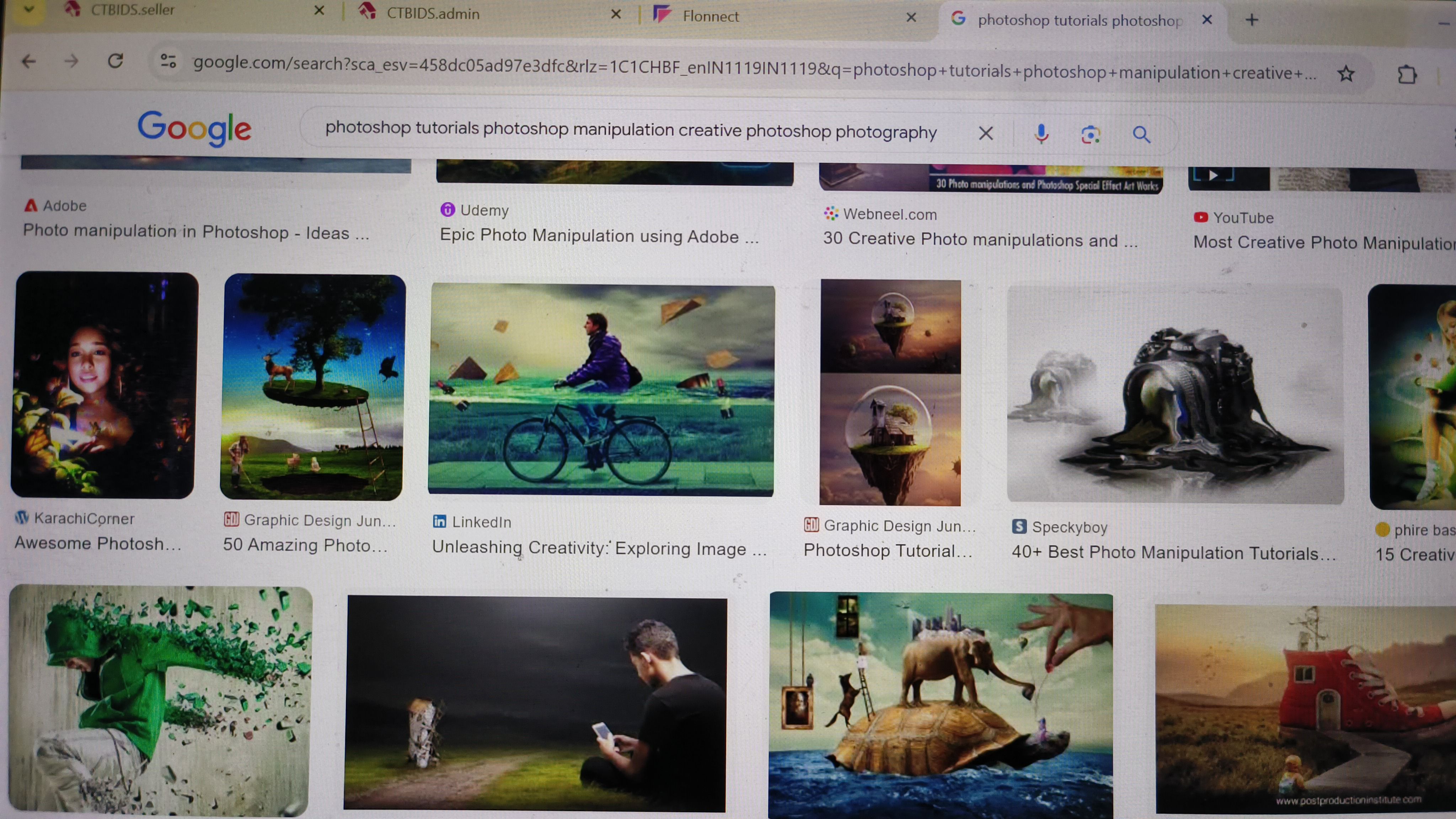Open a new tab with plus button
The image size is (1456, 819).
[x=1251, y=20]
